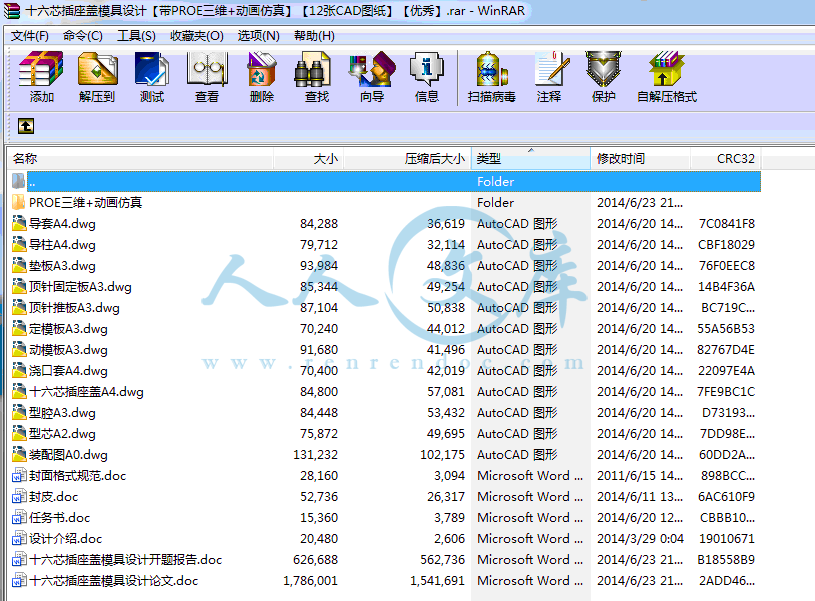The width and height of the screenshot is (815, 601).
Task: Open the Help (帮助) menu
Action: 314,36
